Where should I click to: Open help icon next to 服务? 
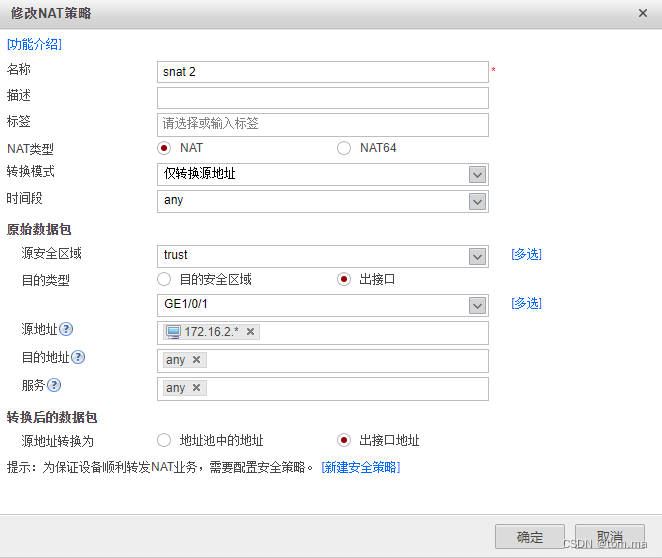click(54, 385)
